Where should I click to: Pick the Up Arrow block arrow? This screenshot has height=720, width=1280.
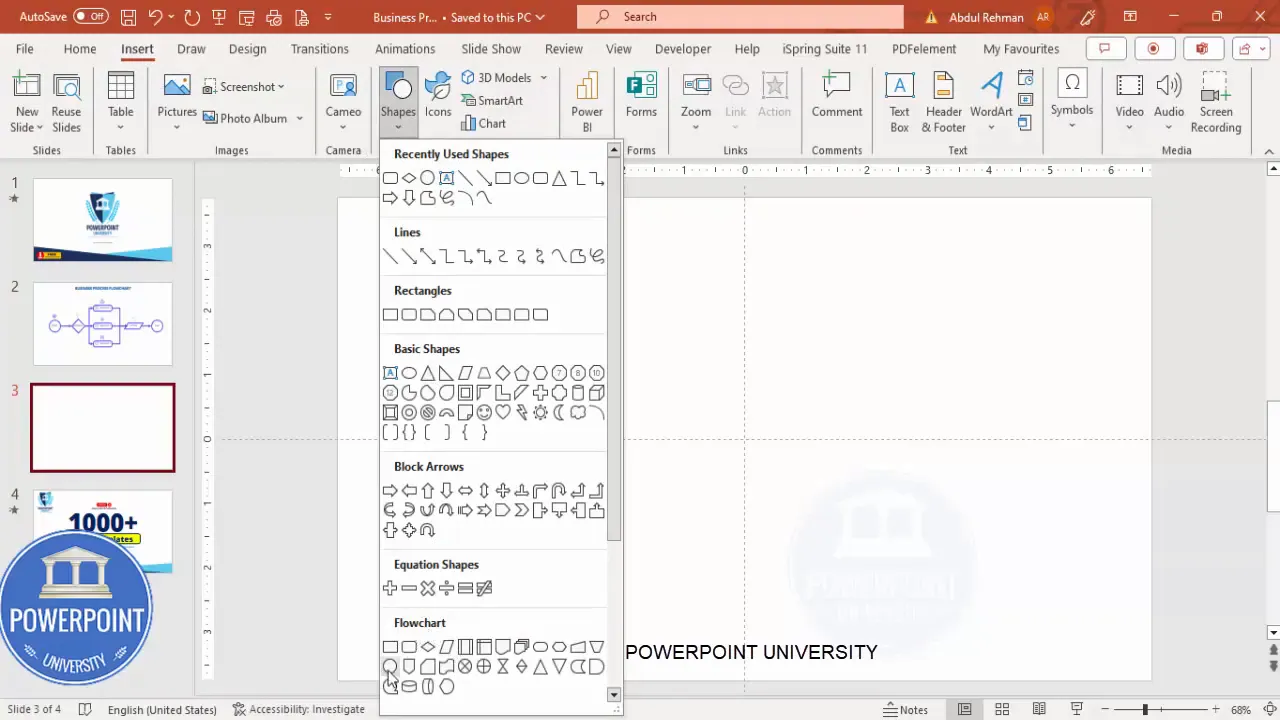pyautogui.click(x=428, y=491)
